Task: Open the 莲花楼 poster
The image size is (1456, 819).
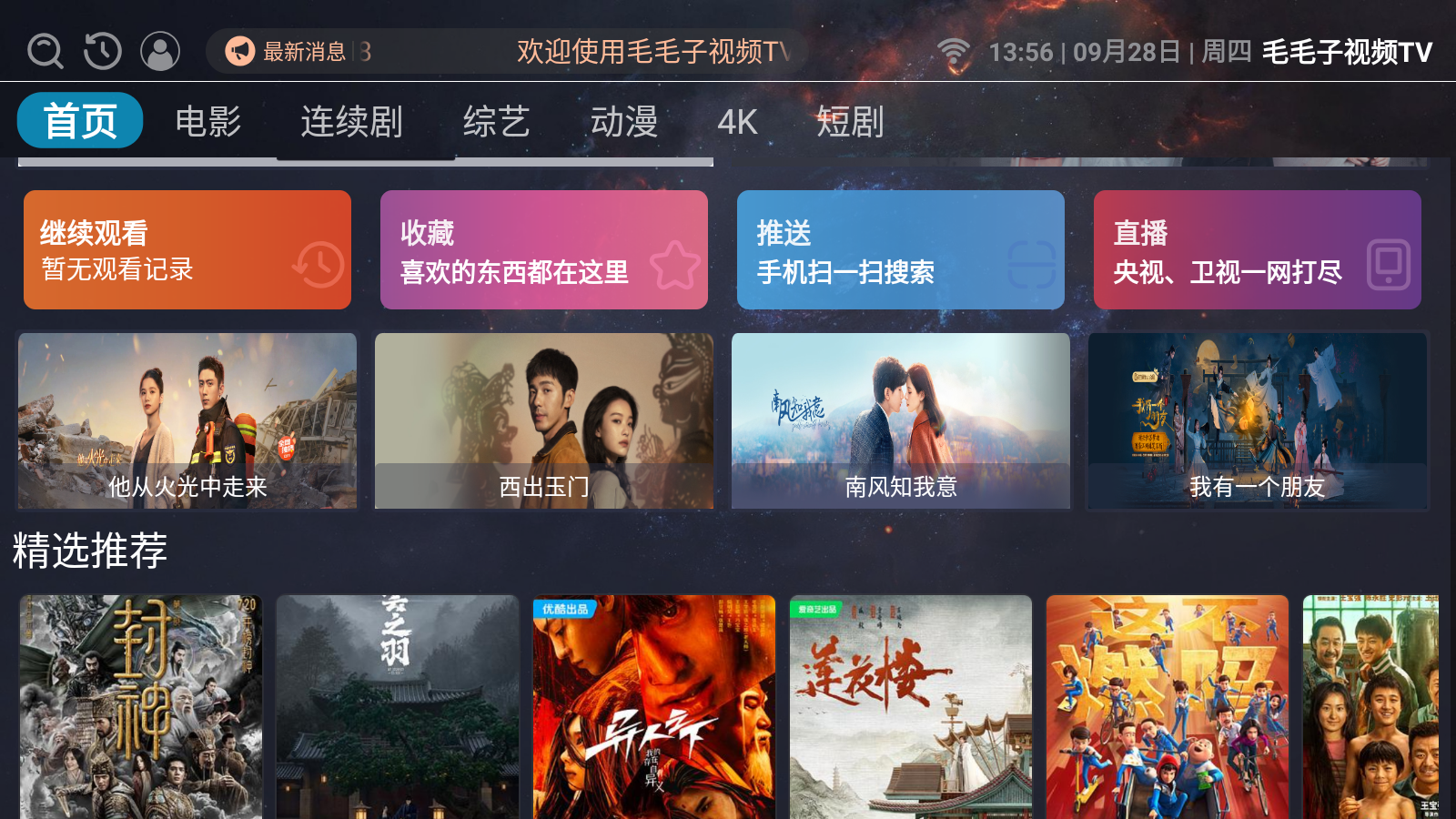Action: click(911, 707)
